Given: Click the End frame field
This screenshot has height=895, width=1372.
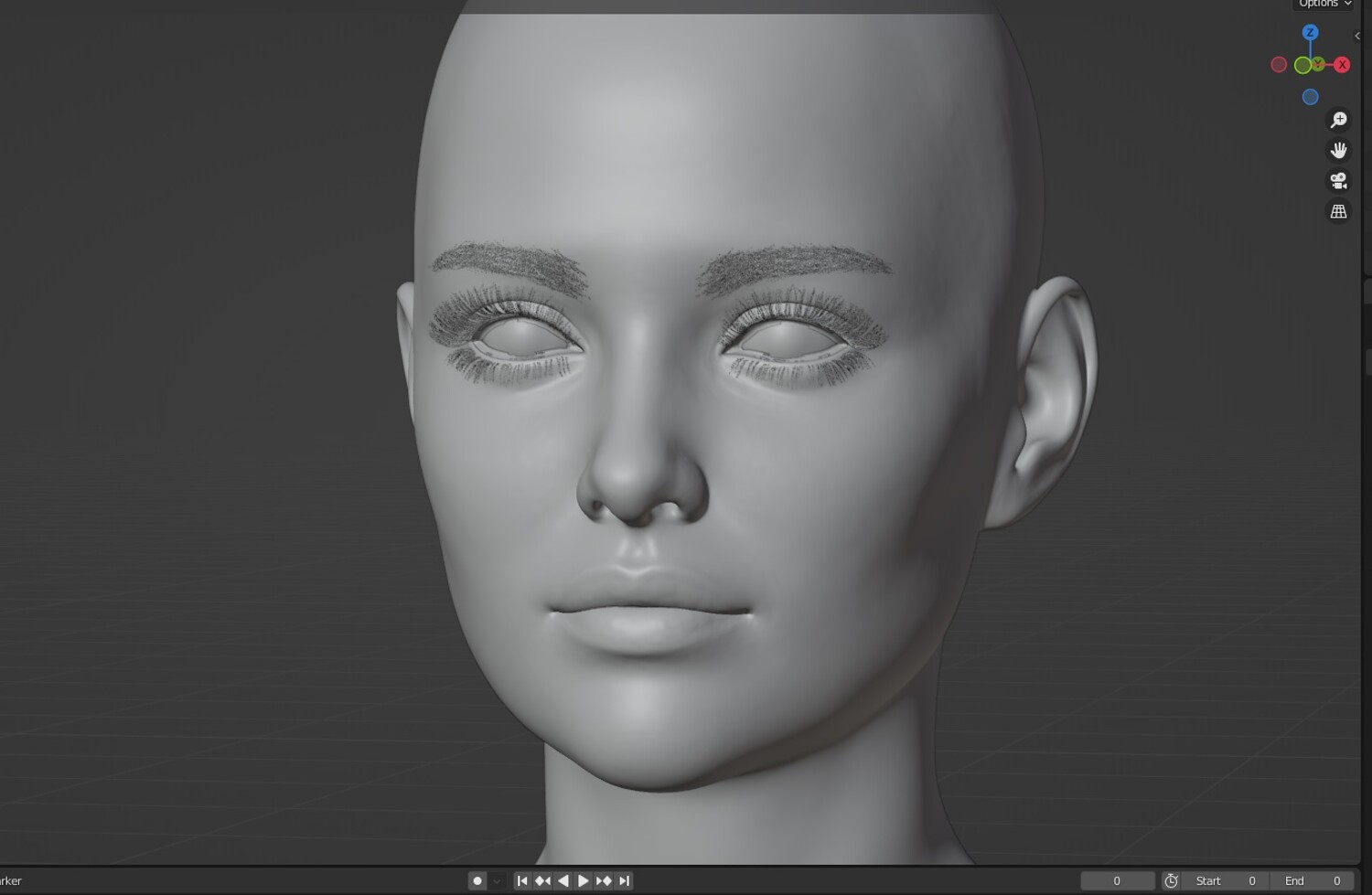Looking at the screenshot, I should pyautogui.click(x=1313, y=881).
